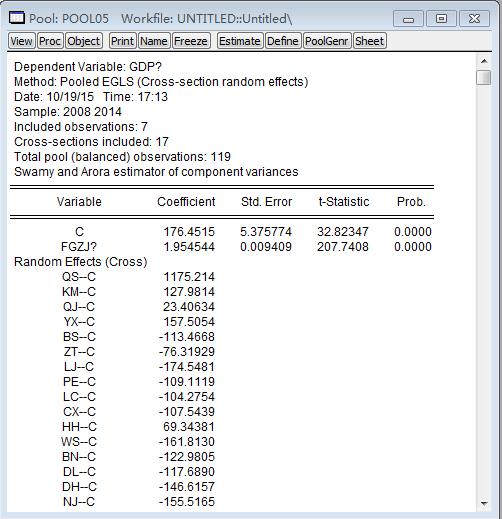Freeze the output table
Image resolution: width=502 pixels, height=519 pixels.
coord(191,41)
